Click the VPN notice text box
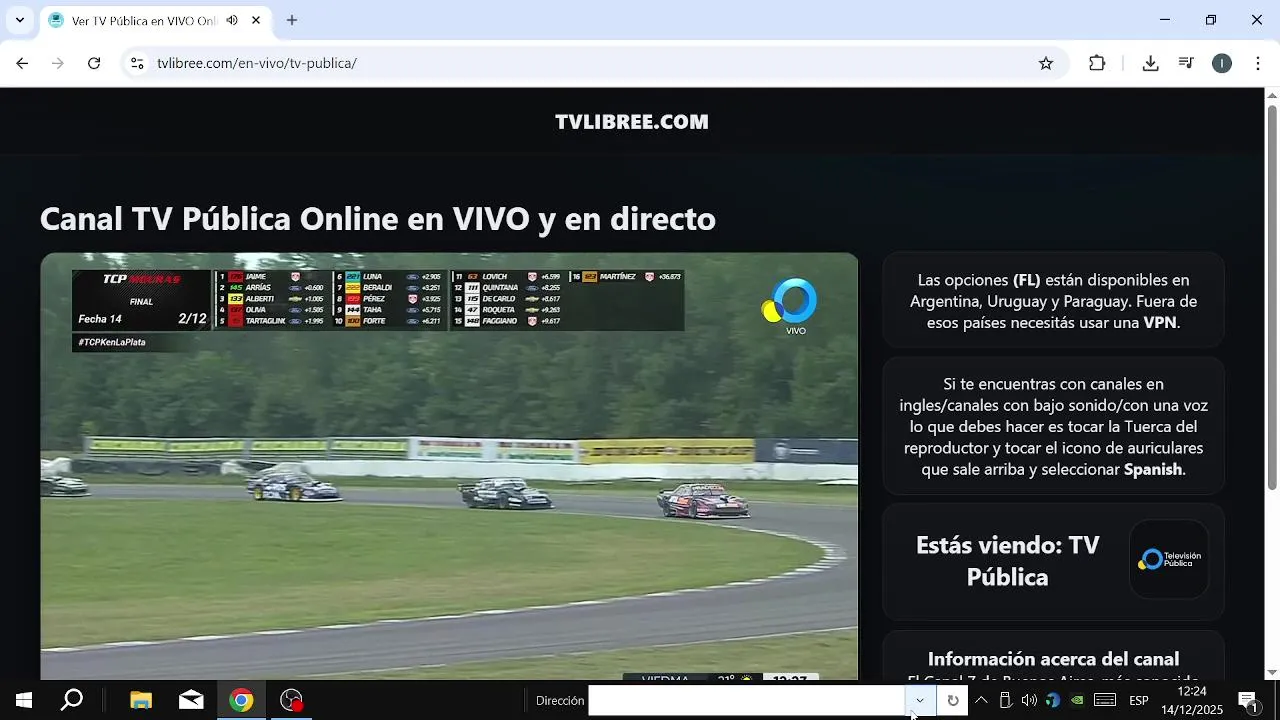1280x720 pixels. click(1054, 301)
